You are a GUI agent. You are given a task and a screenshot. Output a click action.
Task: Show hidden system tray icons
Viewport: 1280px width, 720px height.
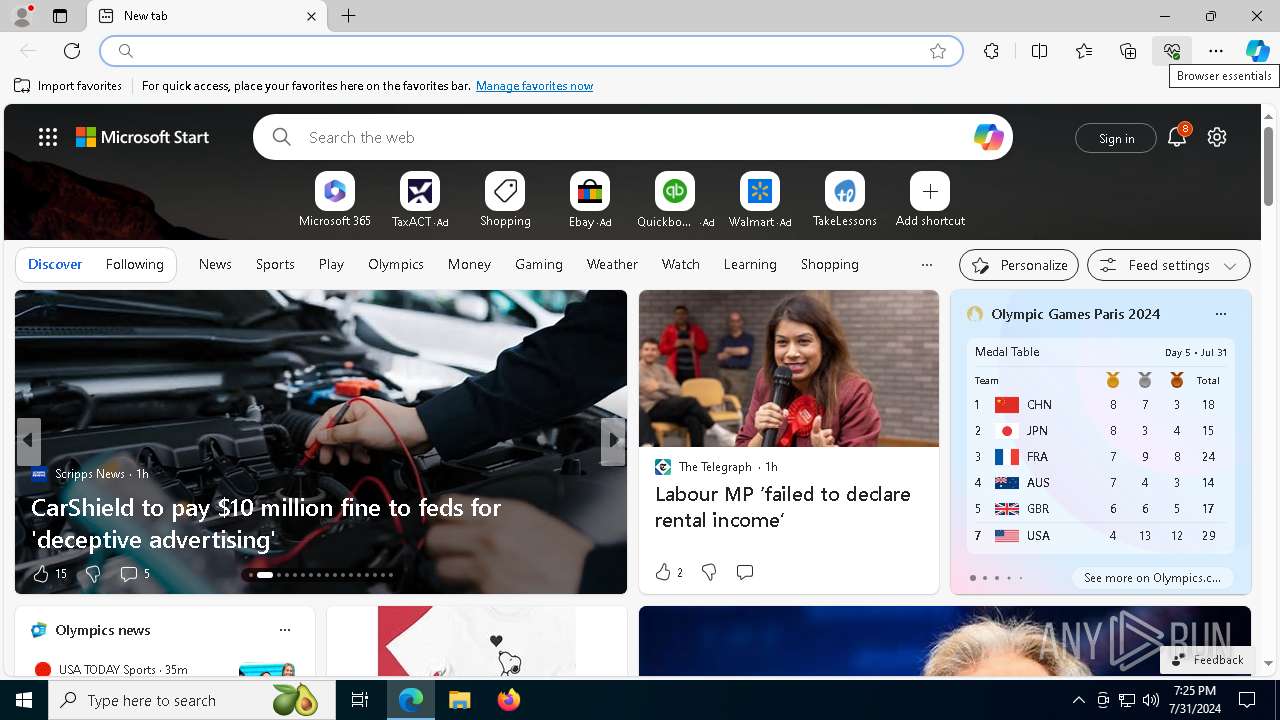pyautogui.click(x=1078, y=700)
